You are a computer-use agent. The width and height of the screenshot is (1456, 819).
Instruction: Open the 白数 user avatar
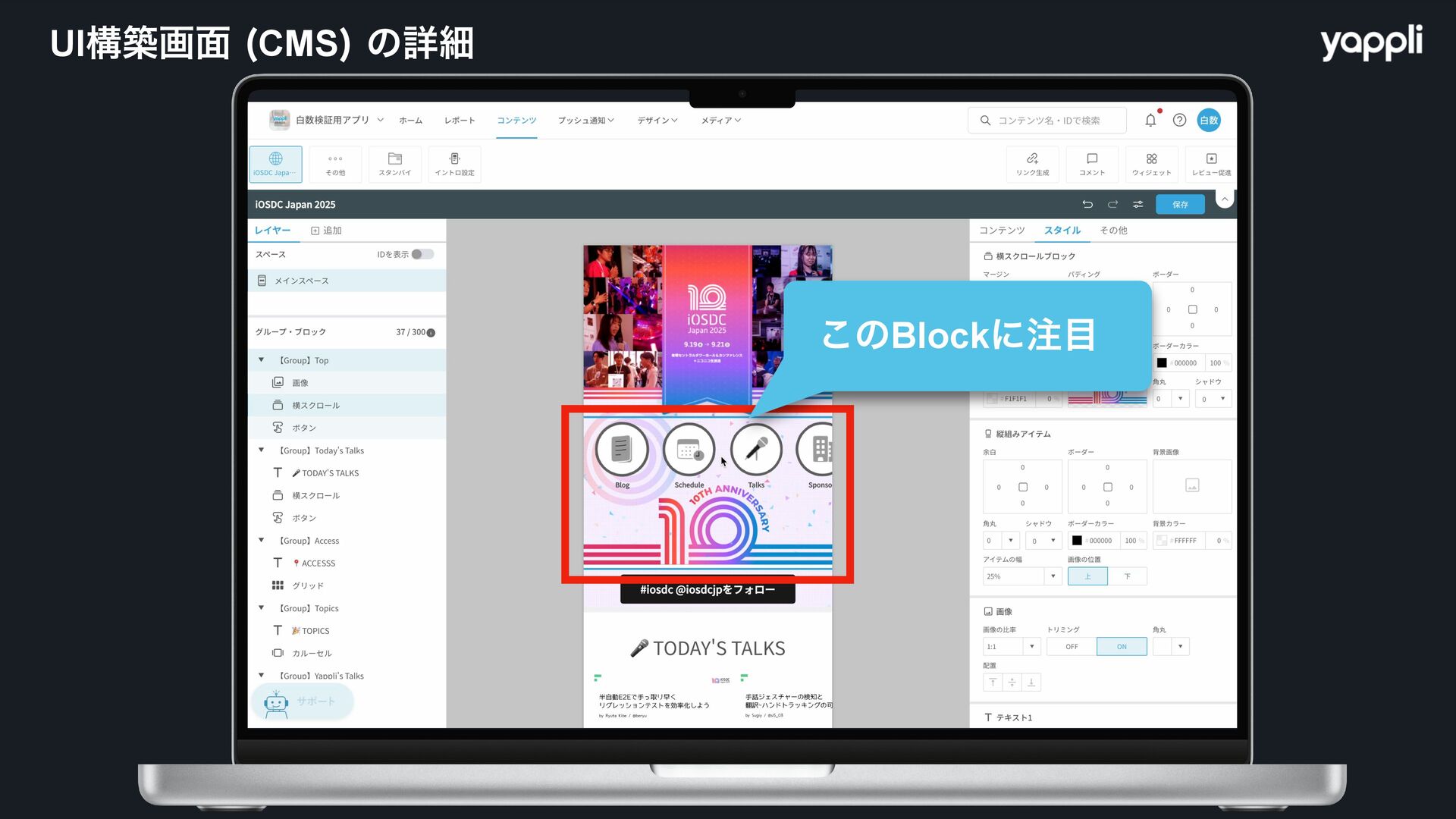[1209, 120]
